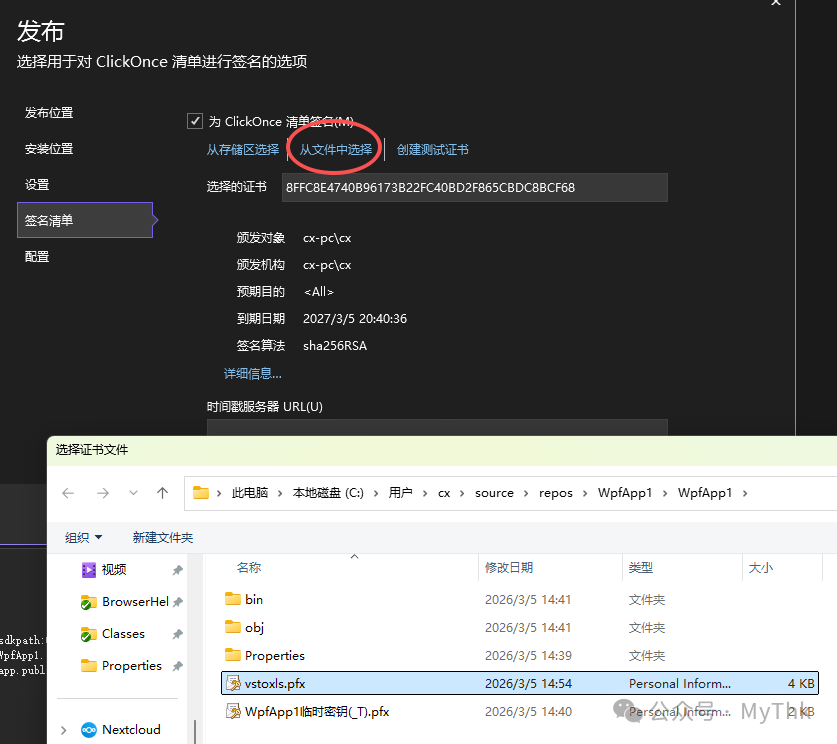Click the Nextcloud cloud icon
This screenshot has width=837, height=744.
click(x=89, y=730)
